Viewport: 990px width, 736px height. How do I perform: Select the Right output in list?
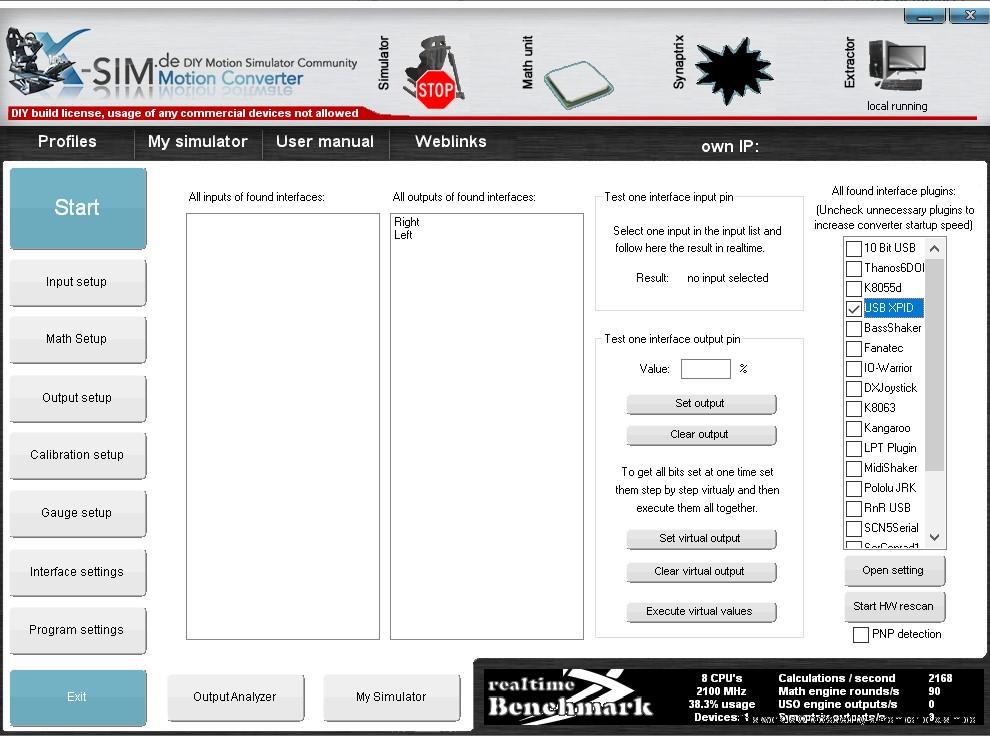point(407,222)
